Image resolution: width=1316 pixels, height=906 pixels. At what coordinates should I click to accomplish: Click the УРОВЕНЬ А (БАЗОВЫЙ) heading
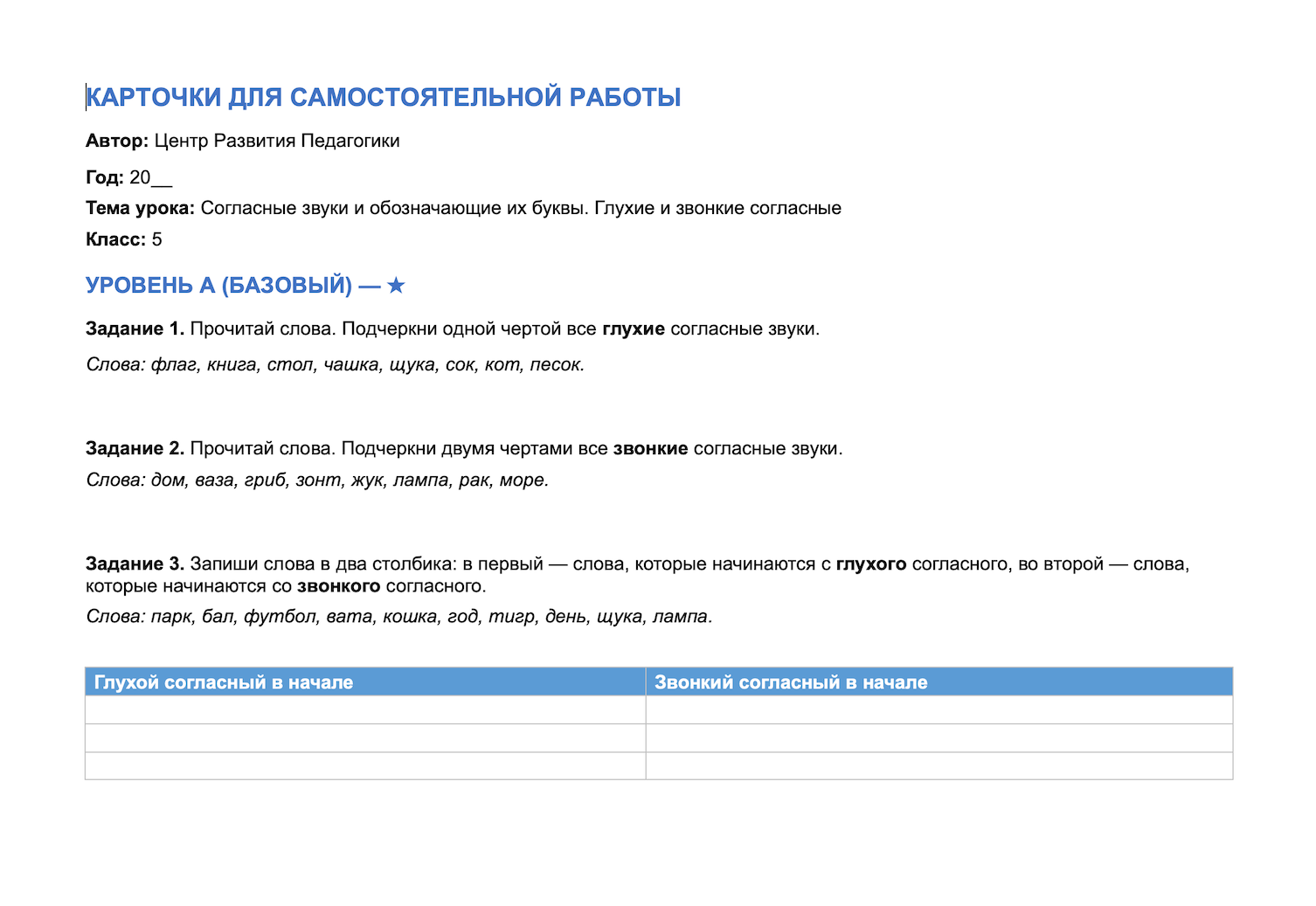pos(246,285)
